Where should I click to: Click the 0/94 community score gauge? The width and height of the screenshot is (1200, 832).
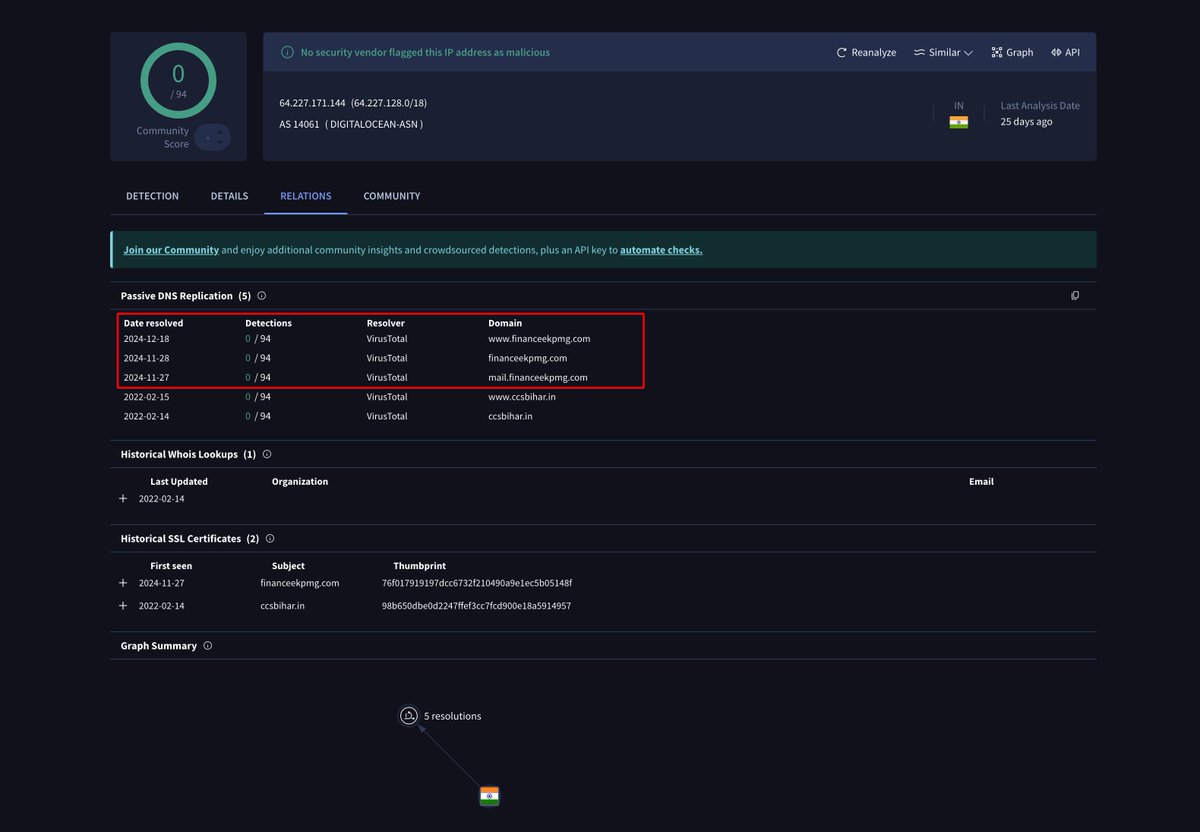(178, 80)
